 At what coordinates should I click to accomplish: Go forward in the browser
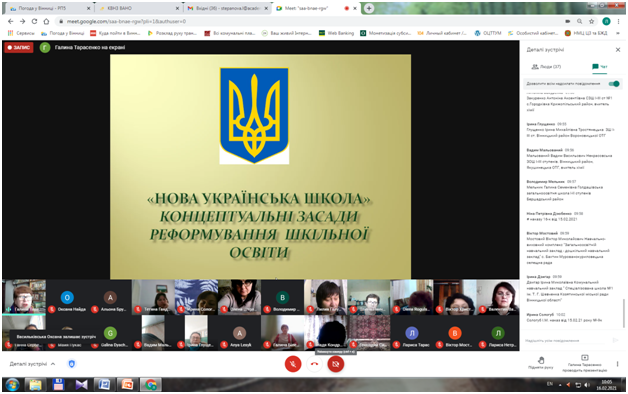pos(22,21)
